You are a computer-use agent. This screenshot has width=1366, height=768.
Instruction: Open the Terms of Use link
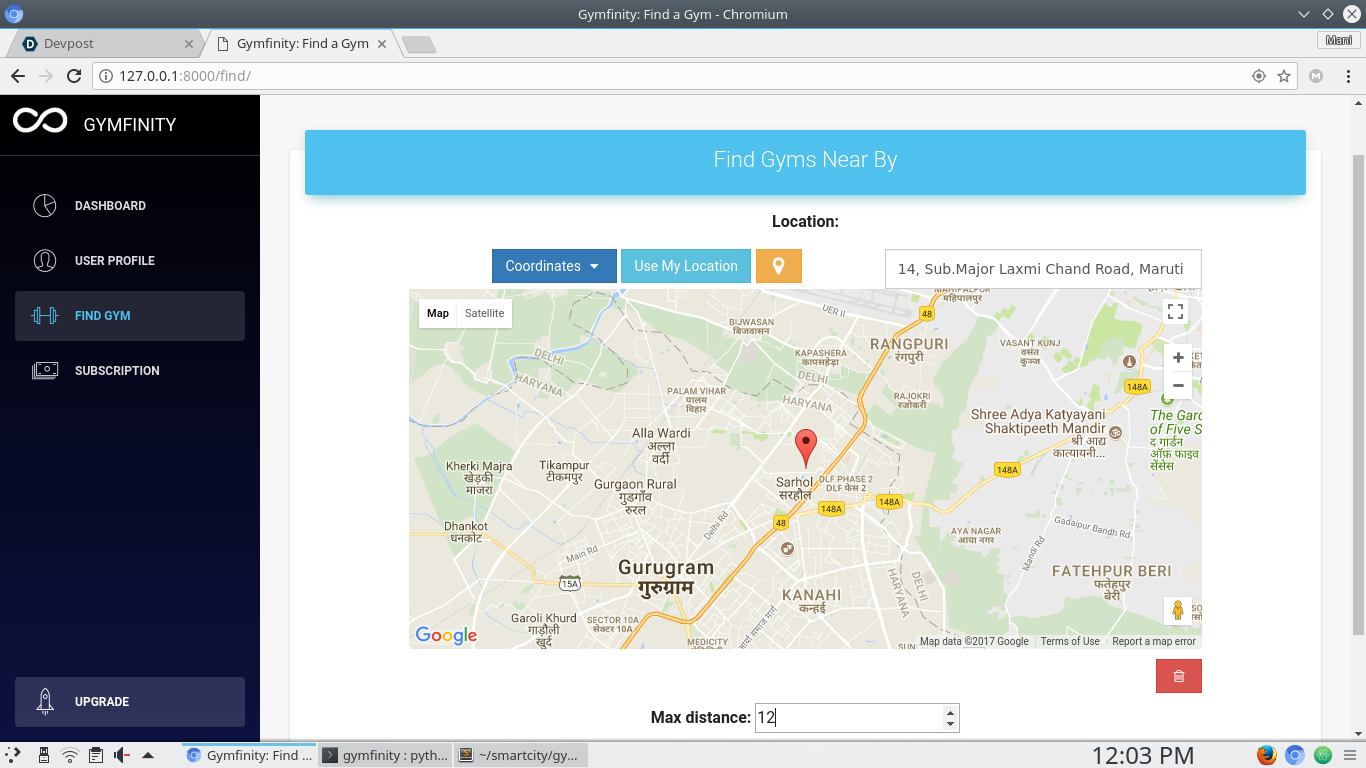point(1070,642)
